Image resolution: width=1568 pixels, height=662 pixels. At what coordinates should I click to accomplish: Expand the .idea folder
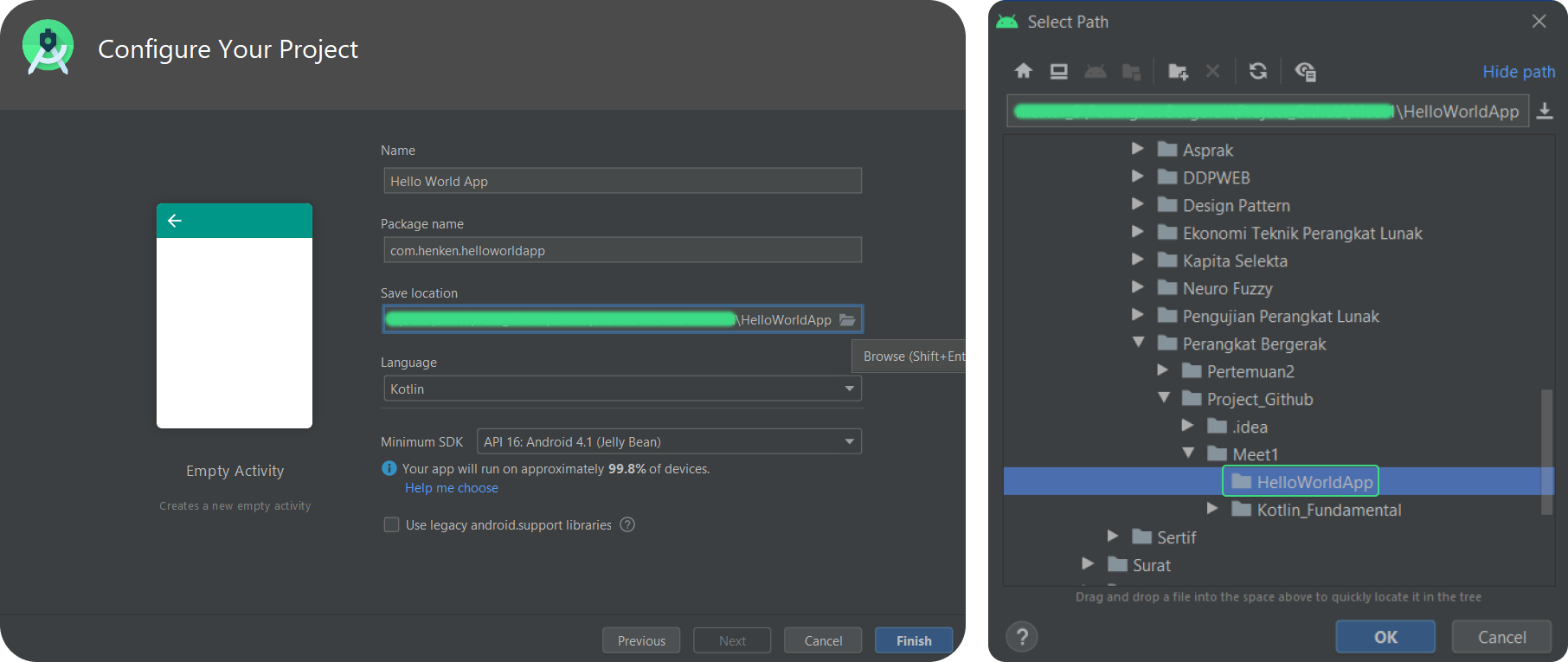pyautogui.click(x=1188, y=426)
